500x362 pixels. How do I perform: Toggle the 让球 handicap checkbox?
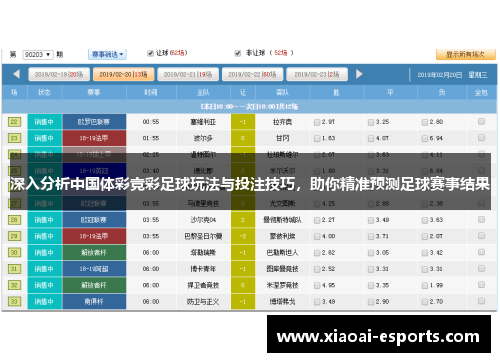[150, 53]
